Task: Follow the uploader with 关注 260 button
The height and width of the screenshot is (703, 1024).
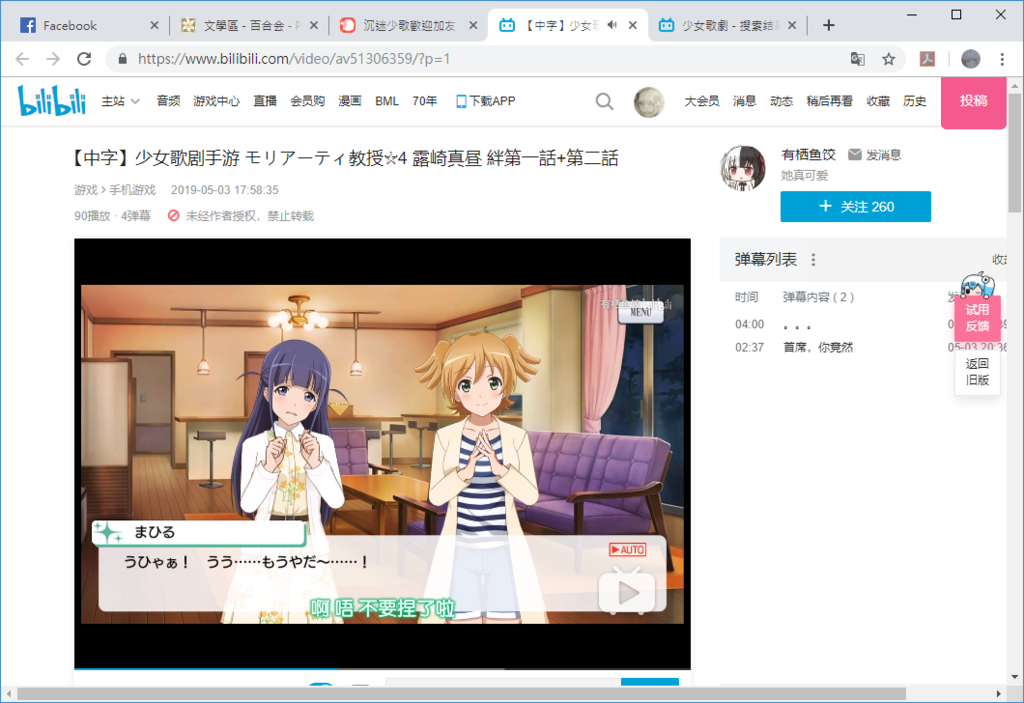Action: (x=856, y=206)
